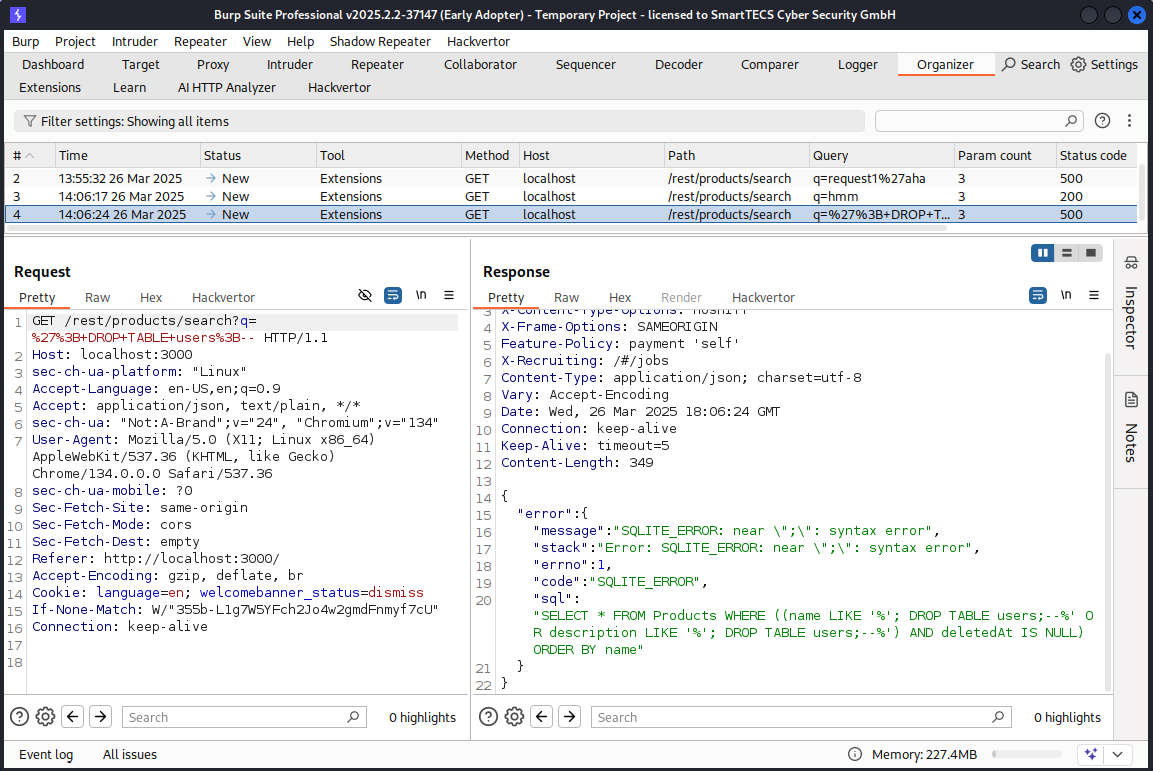Open the Extensions tab

pos(50,87)
